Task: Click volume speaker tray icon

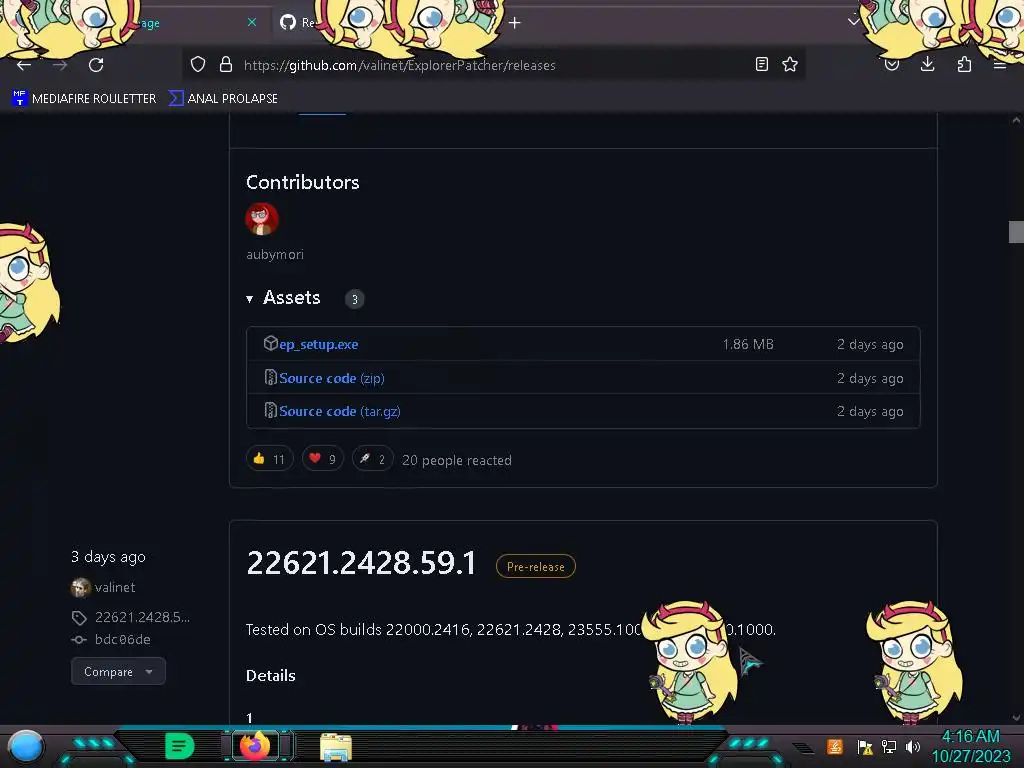Action: (913, 746)
